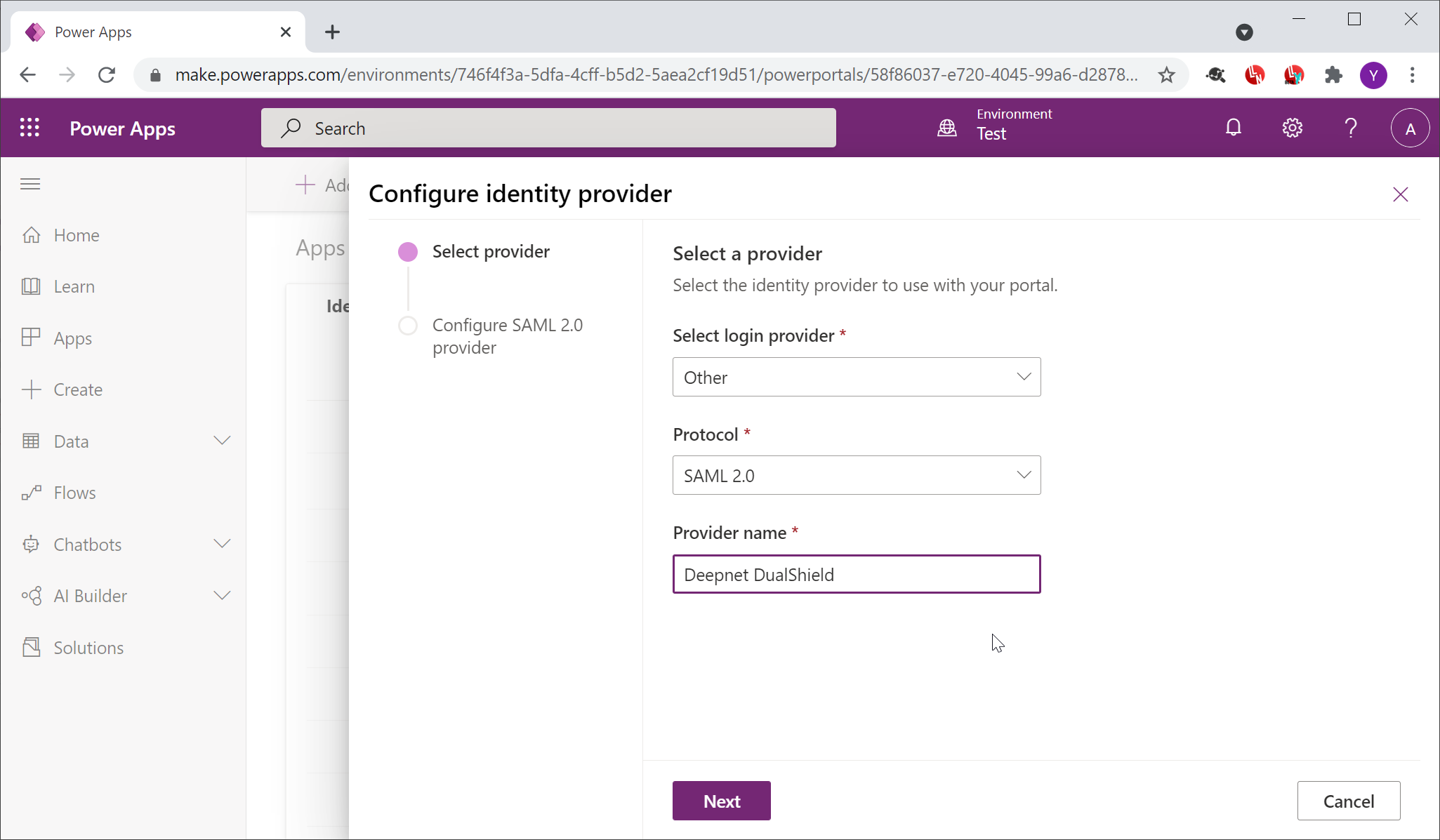Screen dimensions: 1440x840
Task: Bookmark page with the star icon
Action: 1166,75
